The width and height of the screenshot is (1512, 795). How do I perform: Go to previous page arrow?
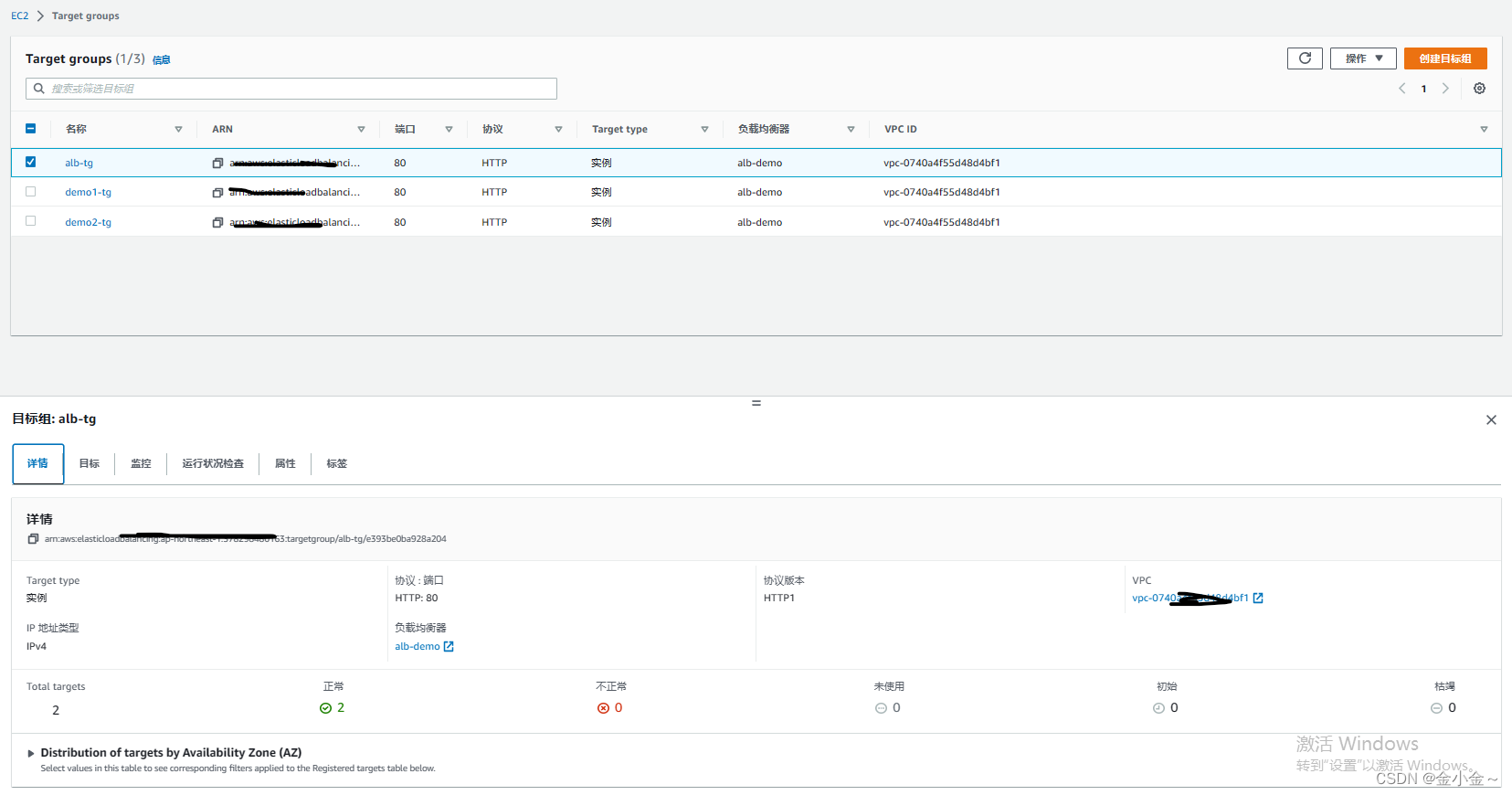(1401, 89)
